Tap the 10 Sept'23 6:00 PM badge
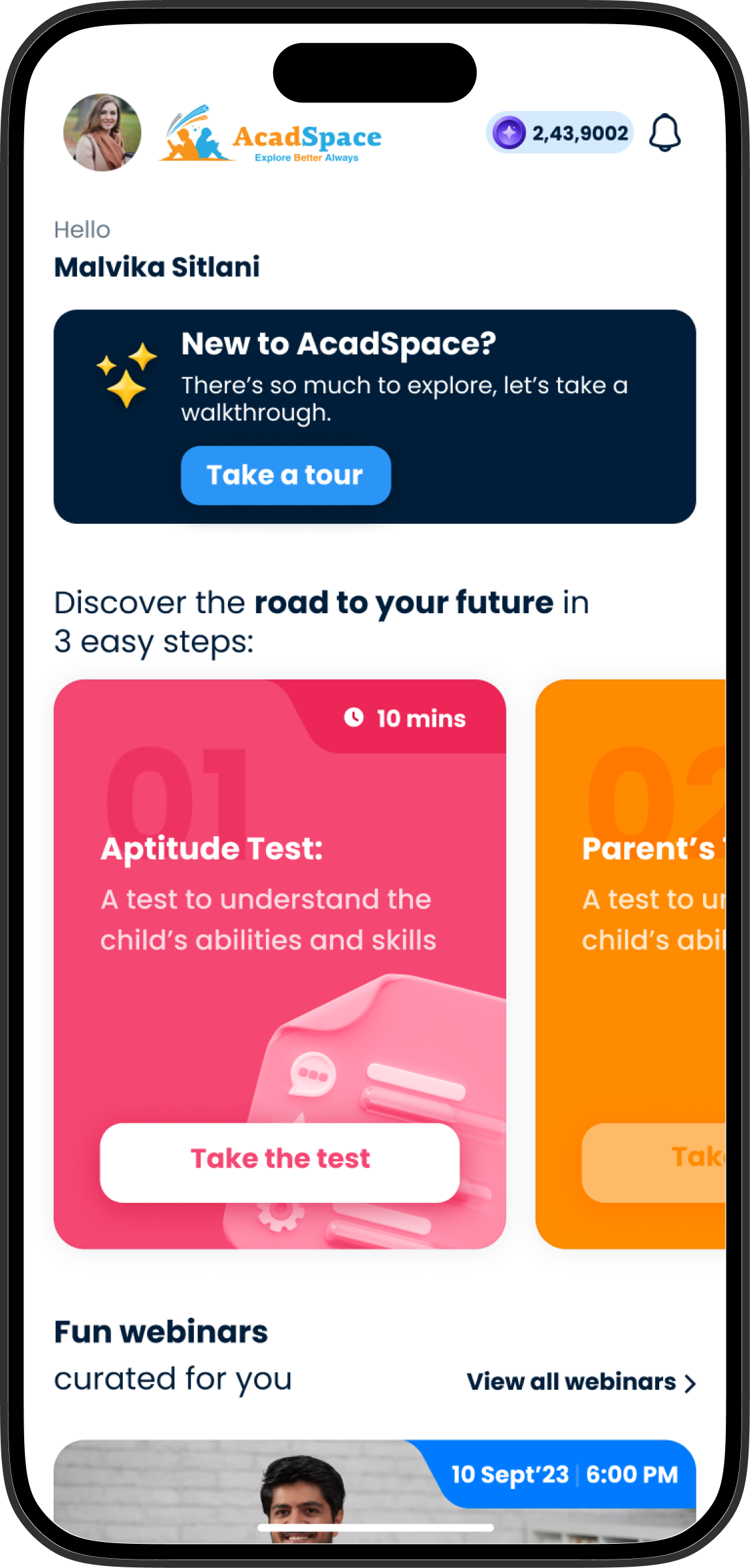Image resolution: width=750 pixels, height=1568 pixels. click(564, 1474)
